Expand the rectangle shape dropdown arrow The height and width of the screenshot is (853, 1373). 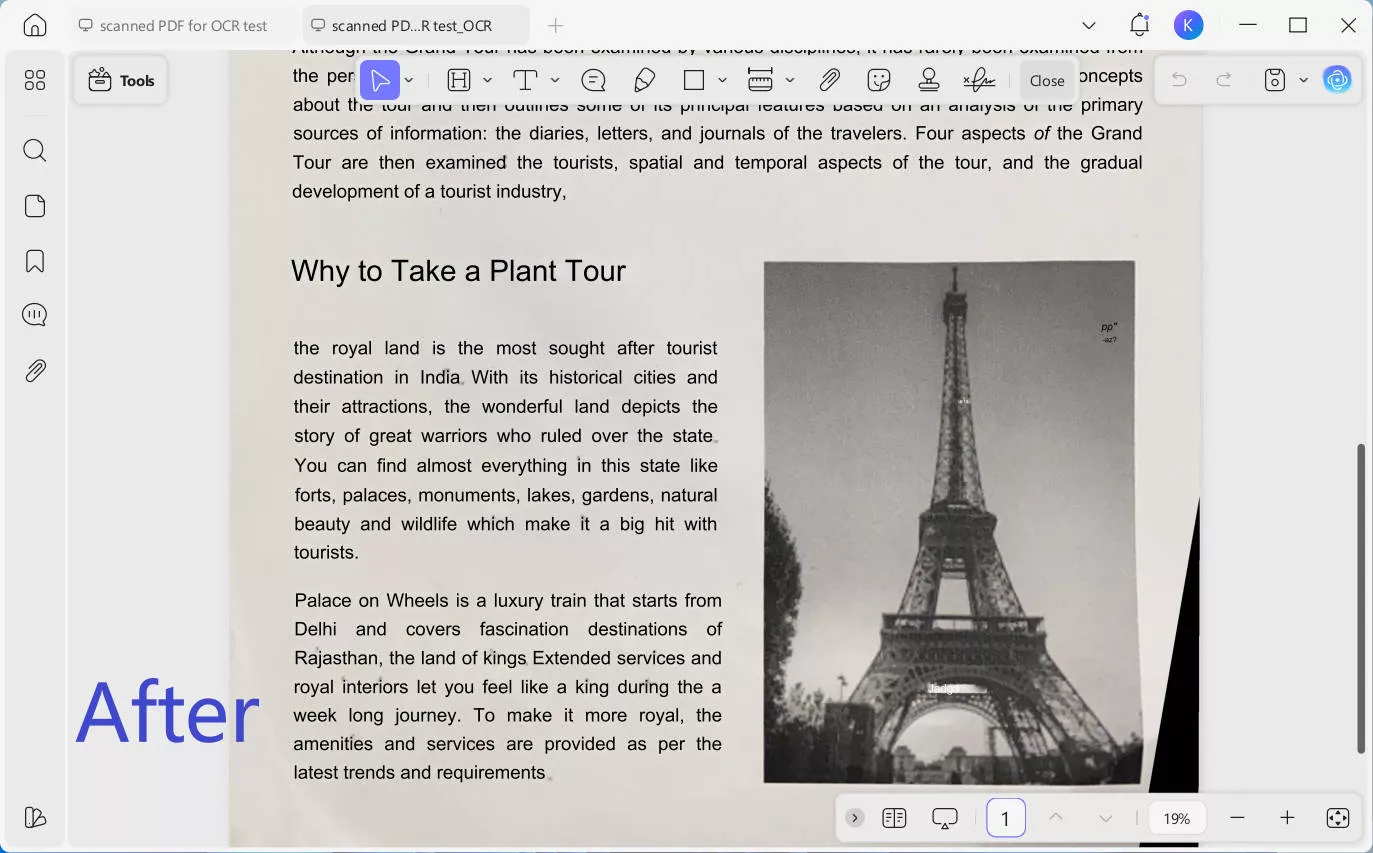pyautogui.click(x=722, y=80)
